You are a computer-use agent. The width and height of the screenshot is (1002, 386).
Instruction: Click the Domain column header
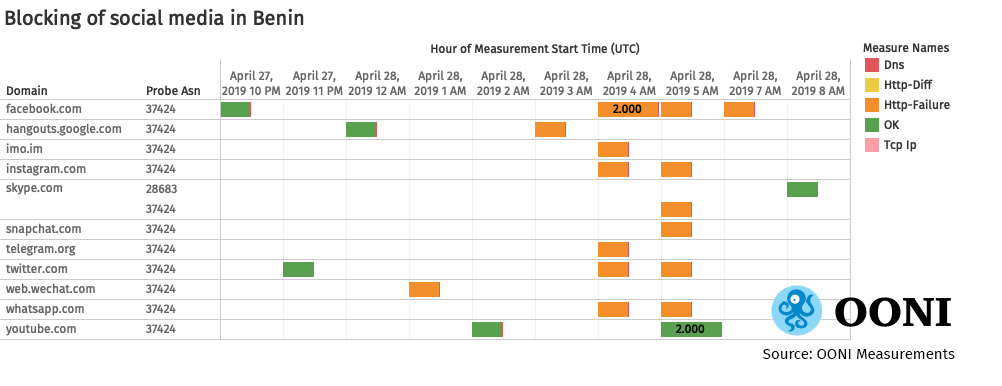click(27, 91)
